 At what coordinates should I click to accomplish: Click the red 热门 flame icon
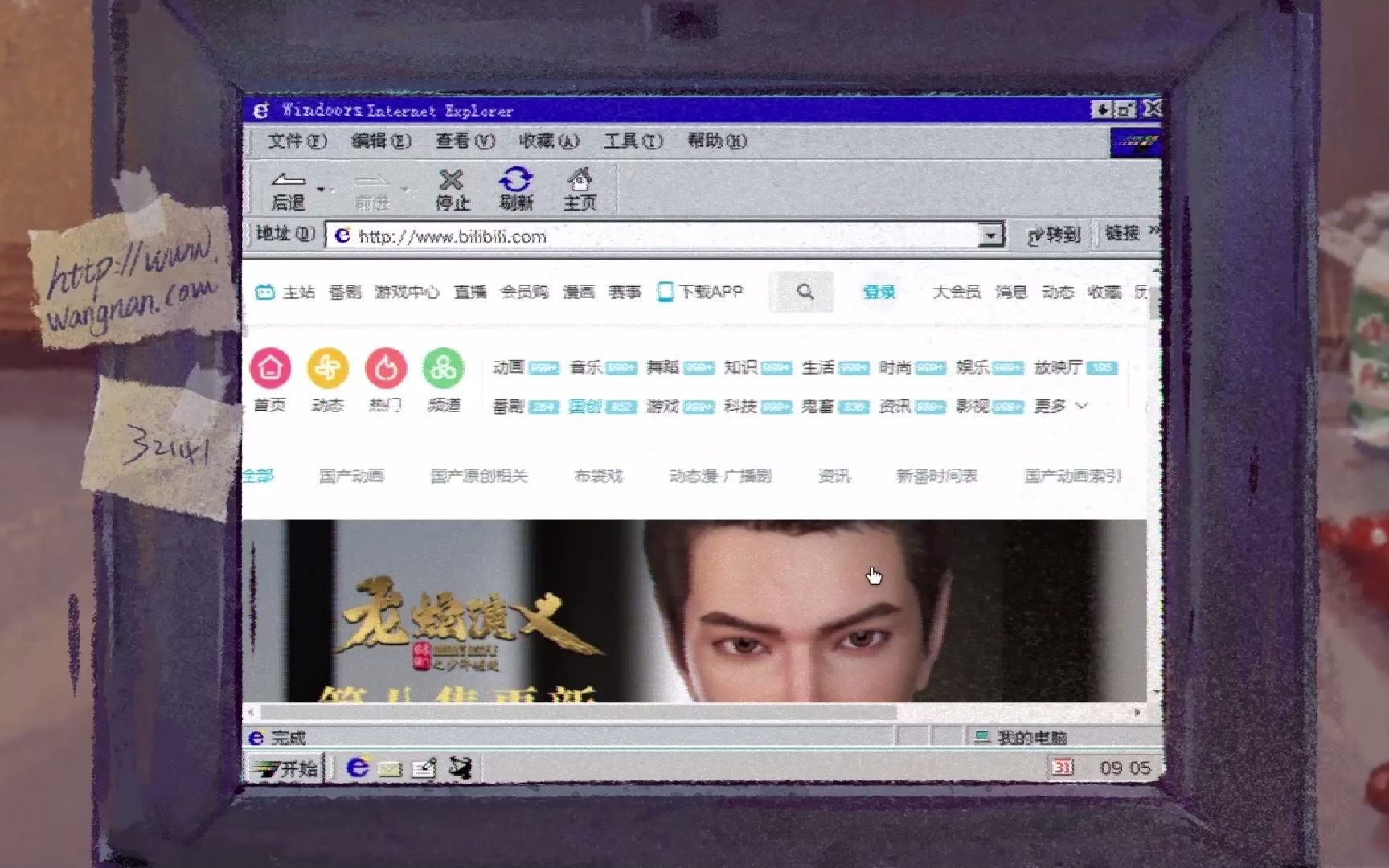pos(386,368)
